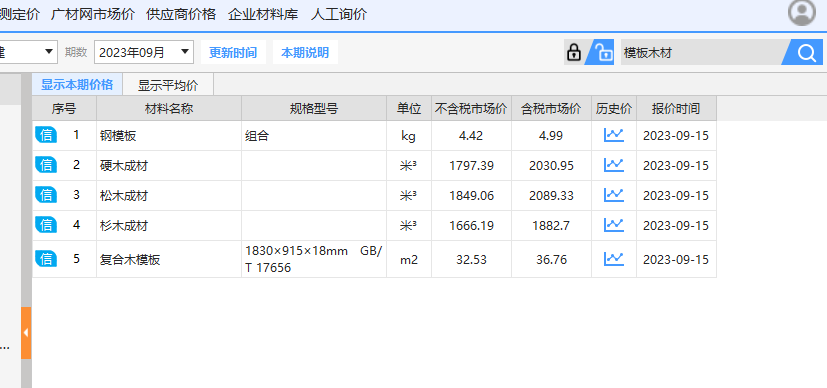This screenshot has height=388, width=827.
Task: Click the tax-included price 1882.7
Action: click(x=551, y=226)
